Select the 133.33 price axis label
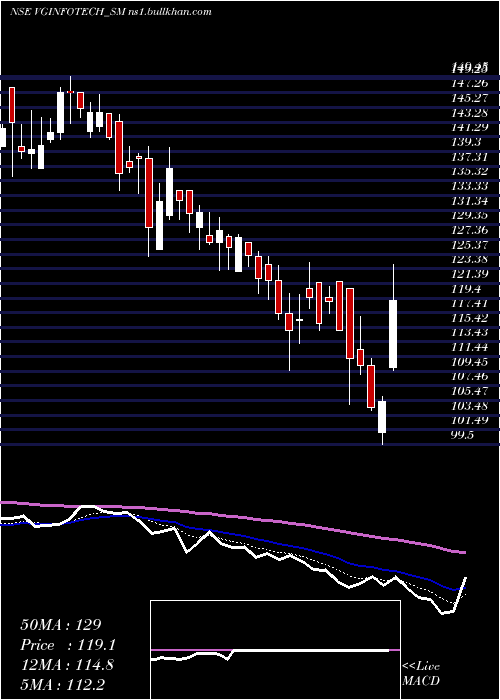The height and width of the screenshot is (700, 500). [x=469, y=186]
